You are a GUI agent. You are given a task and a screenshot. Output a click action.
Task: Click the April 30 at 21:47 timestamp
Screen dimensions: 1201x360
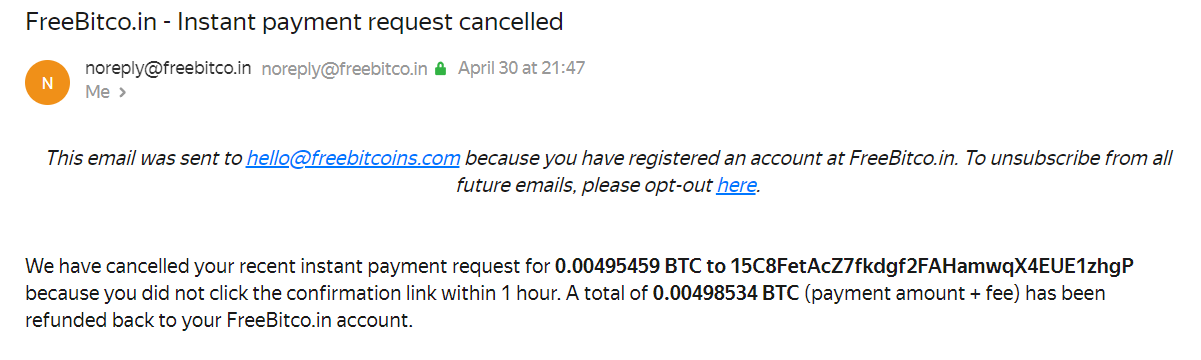coord(521,69)
